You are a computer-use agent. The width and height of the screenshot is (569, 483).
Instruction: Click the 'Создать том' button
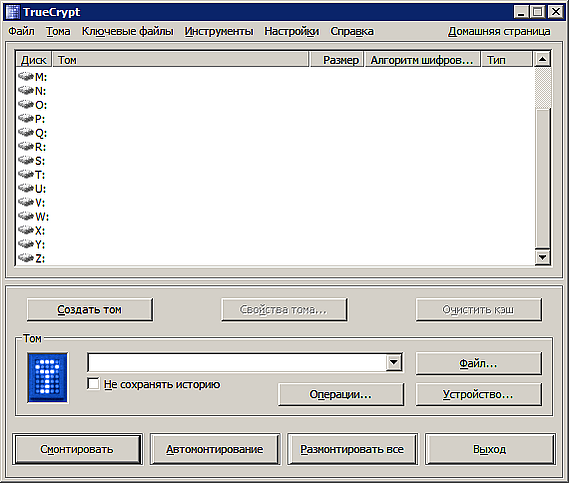[90, 310]
